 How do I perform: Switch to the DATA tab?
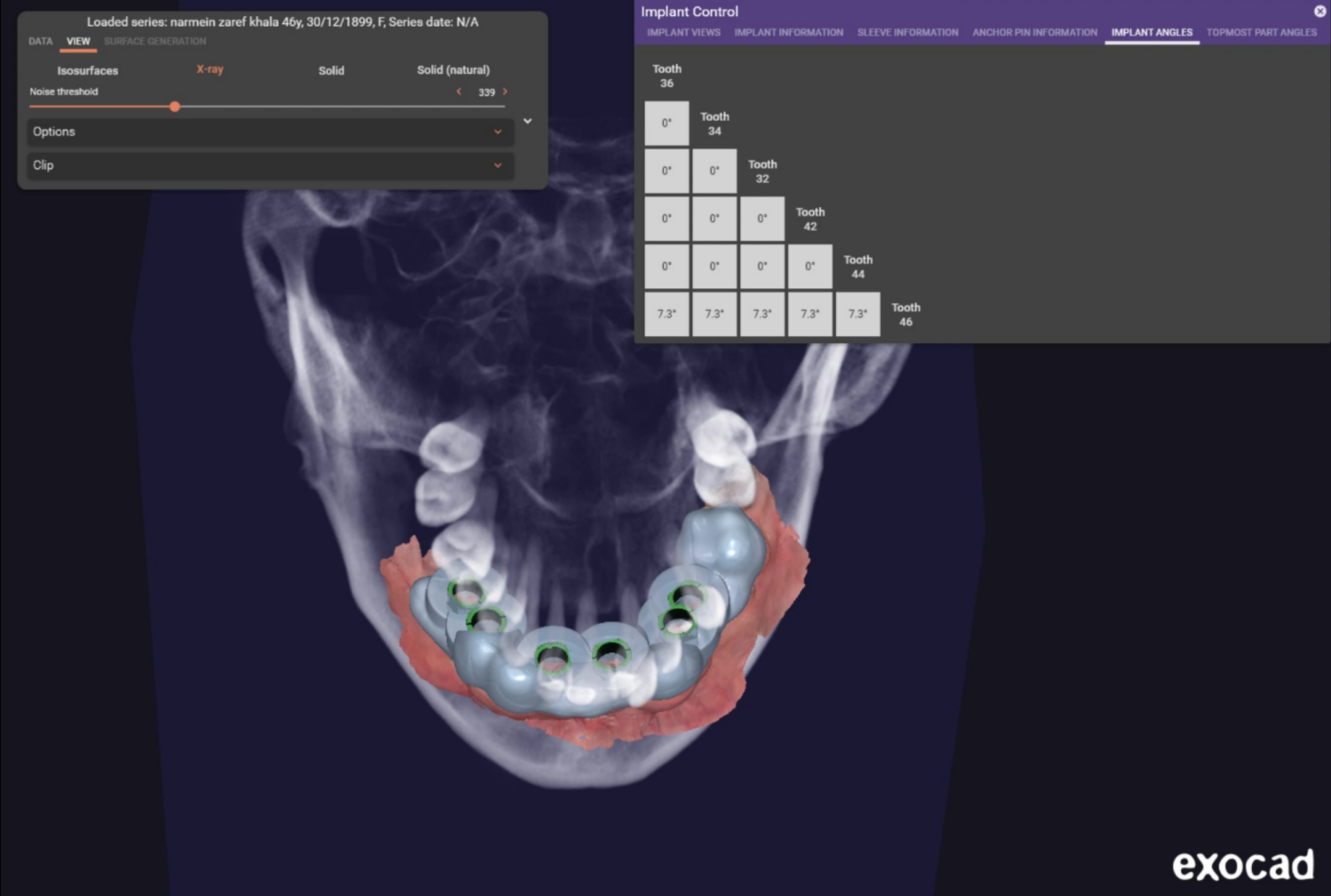tap(40, 41)
